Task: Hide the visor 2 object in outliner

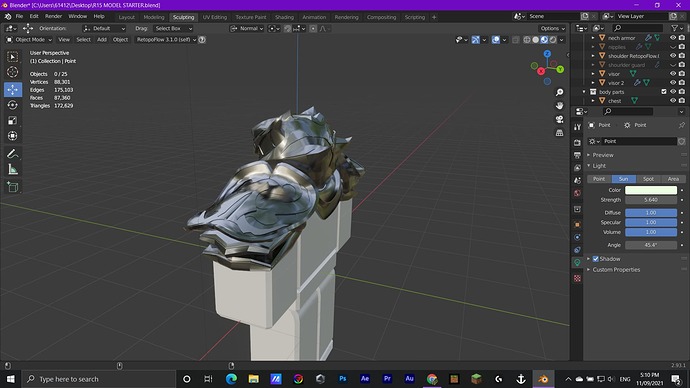Action: click(673, 83)
